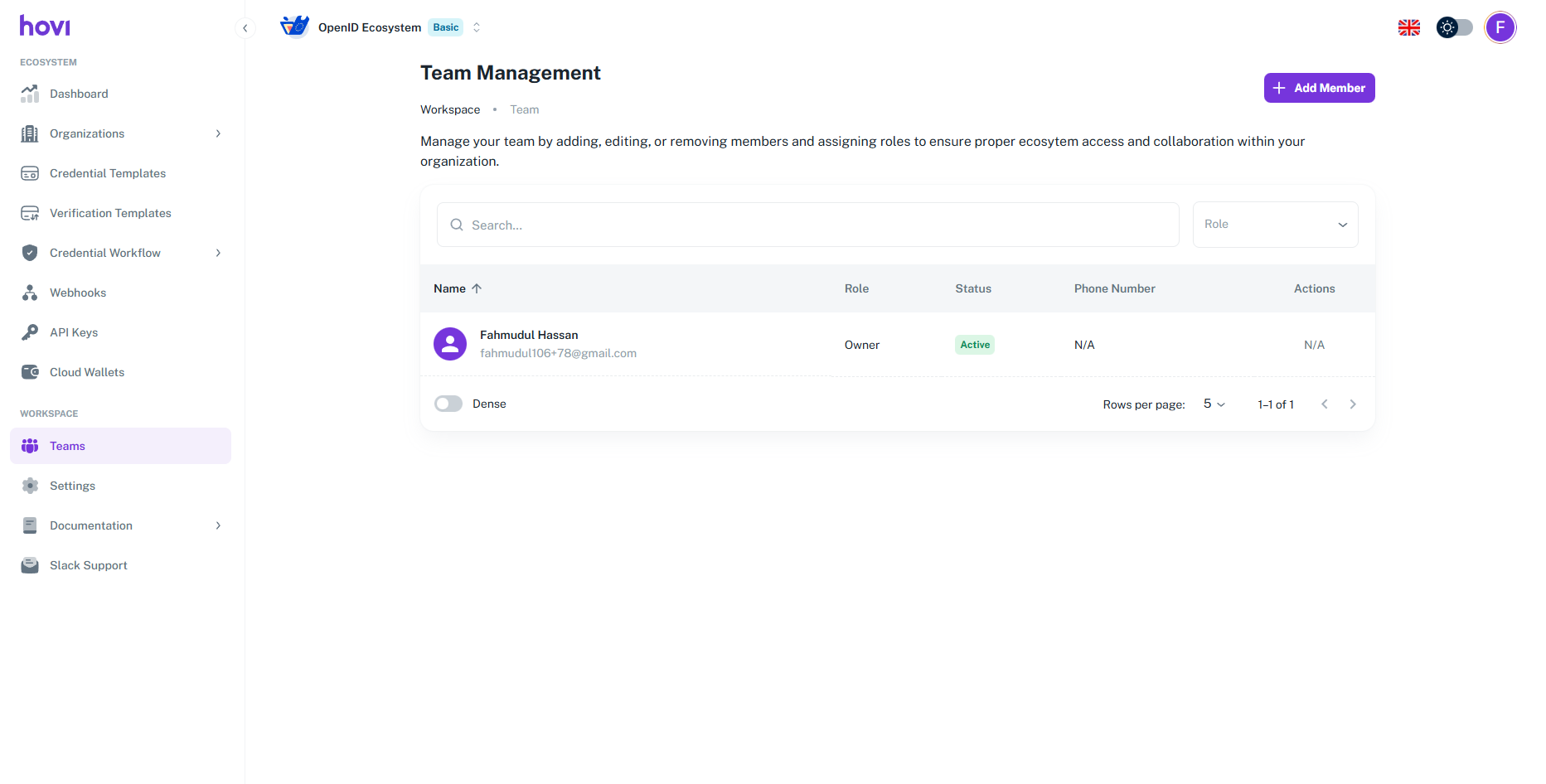Expand the Organizations submenu
Image resolution: width=1546 pixels, height=784 pixels.
(218, 133)
